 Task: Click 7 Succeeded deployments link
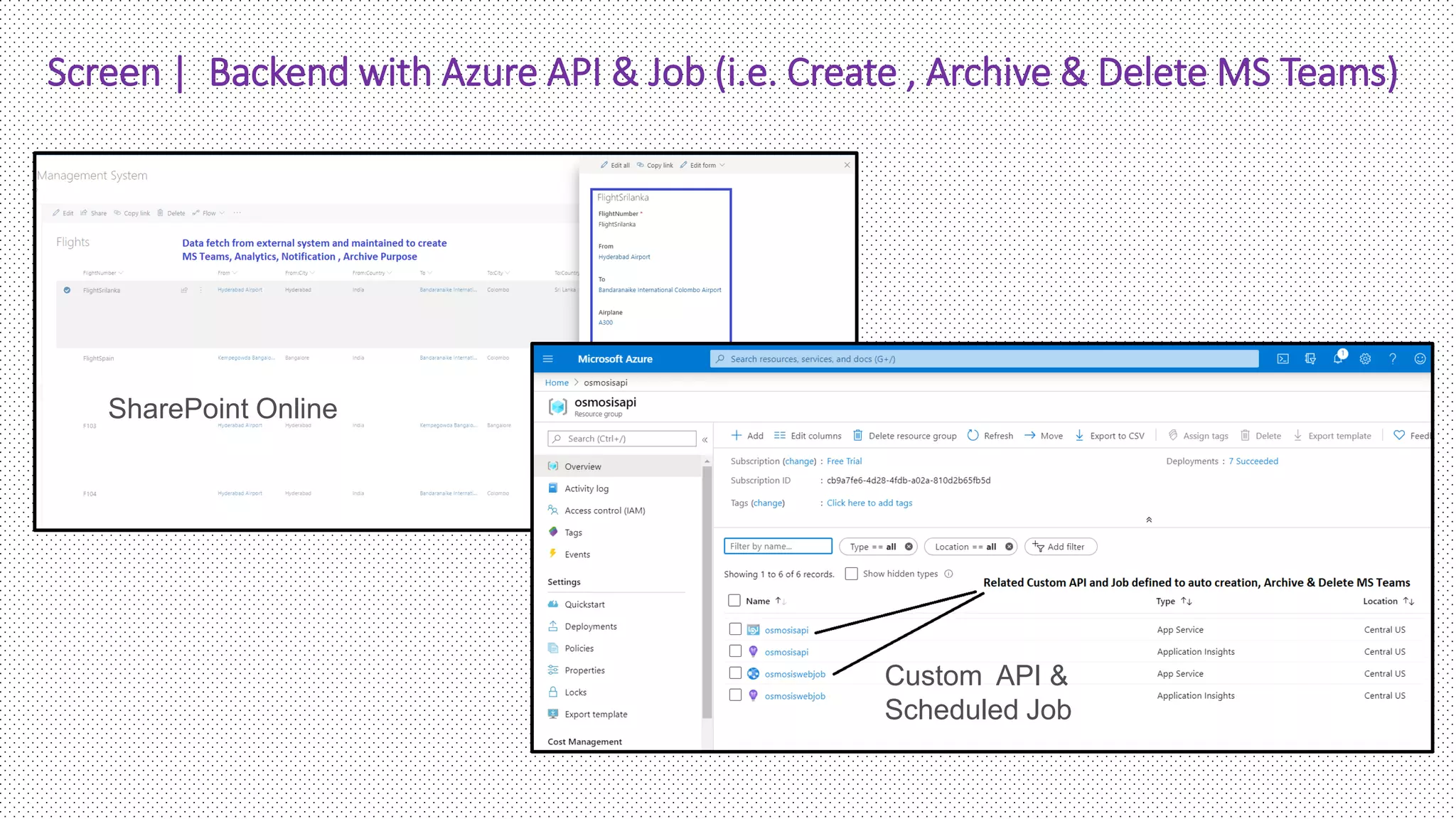pos(1253,461)
